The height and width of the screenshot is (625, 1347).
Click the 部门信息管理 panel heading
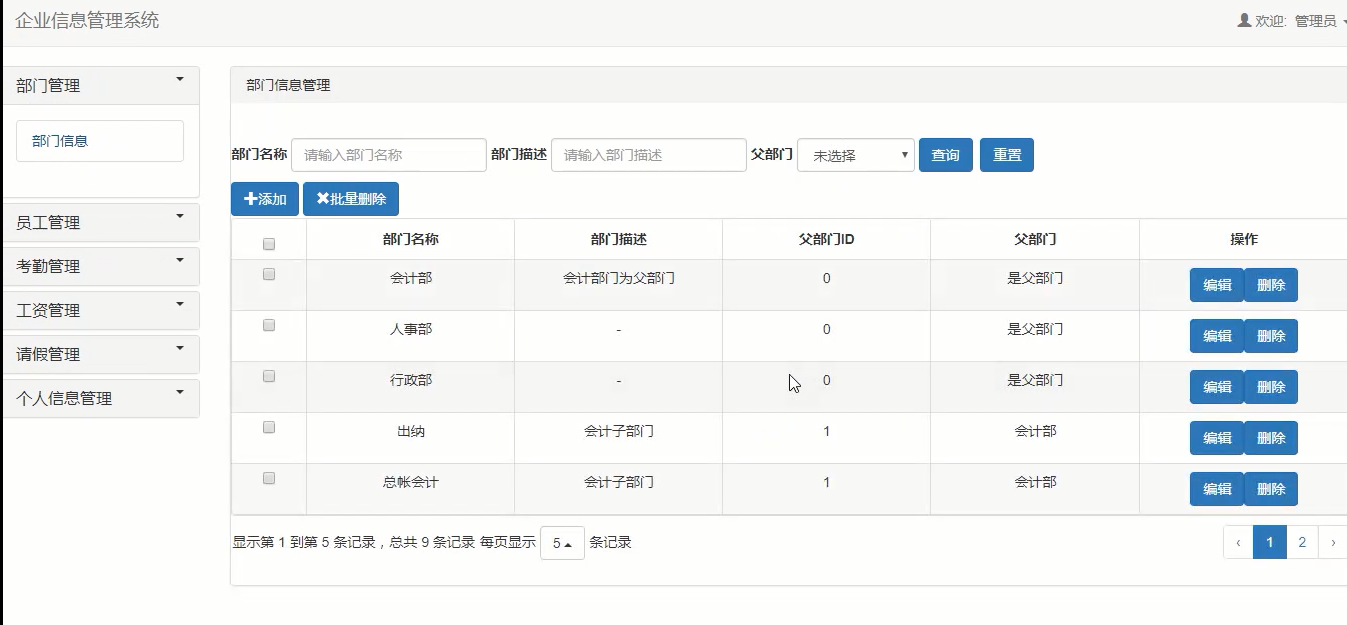[288, 86]
